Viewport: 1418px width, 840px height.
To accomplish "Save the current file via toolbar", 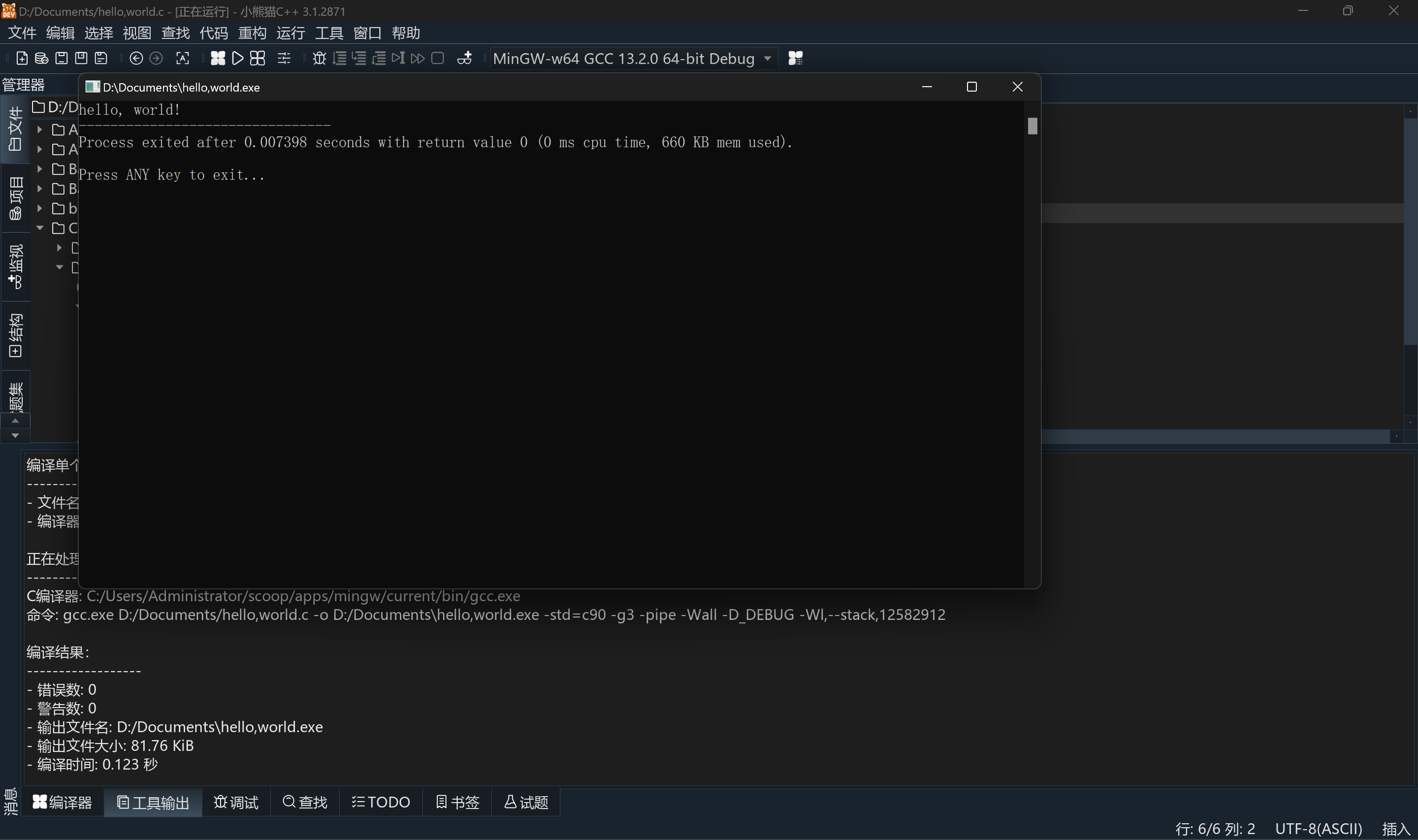I will coord(61,58).
